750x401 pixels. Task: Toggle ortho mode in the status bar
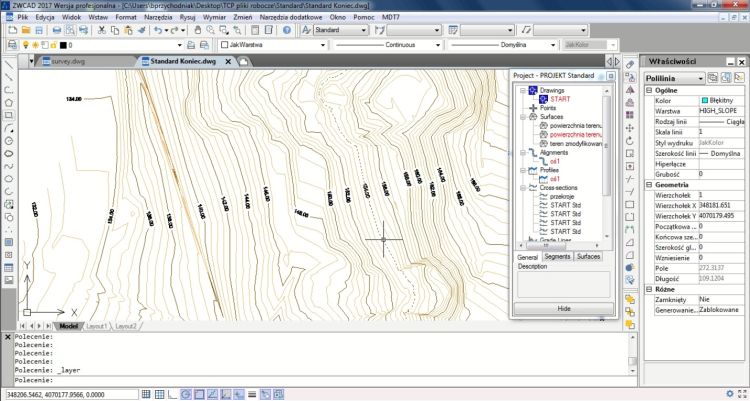pos(172,394)
